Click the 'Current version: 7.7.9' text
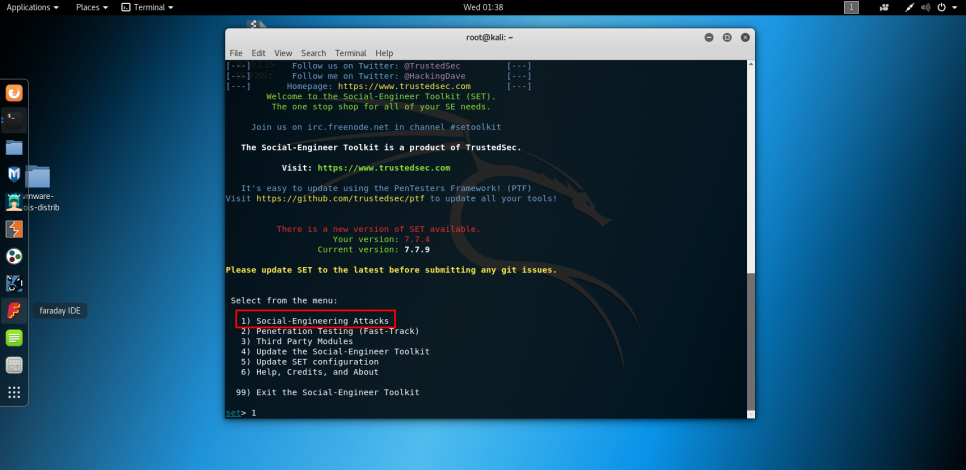 tap(373, 249)
